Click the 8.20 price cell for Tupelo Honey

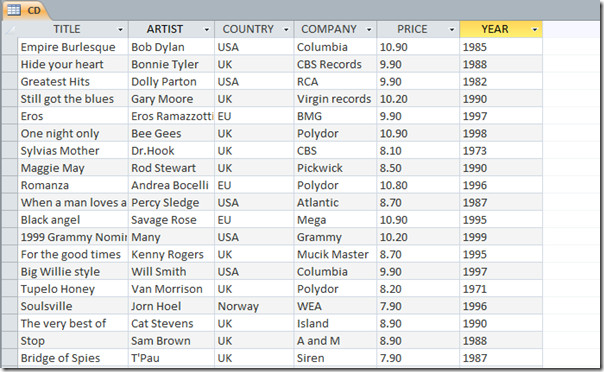tap(418, 289)
